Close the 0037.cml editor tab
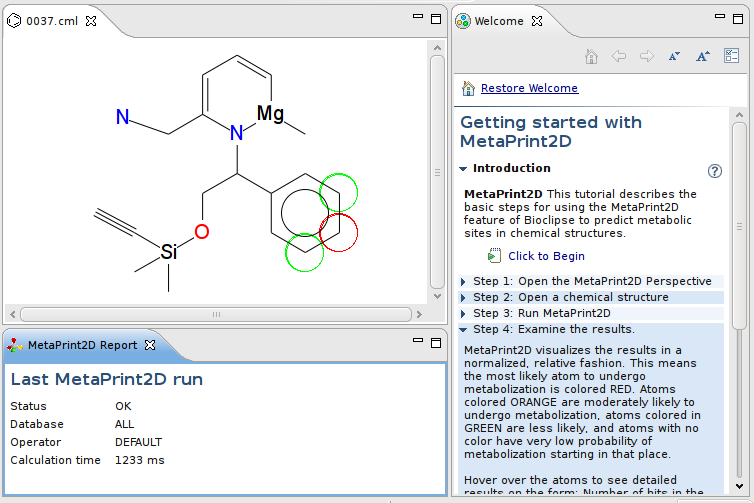Viewport: 754px width, 503px height. 91,21
